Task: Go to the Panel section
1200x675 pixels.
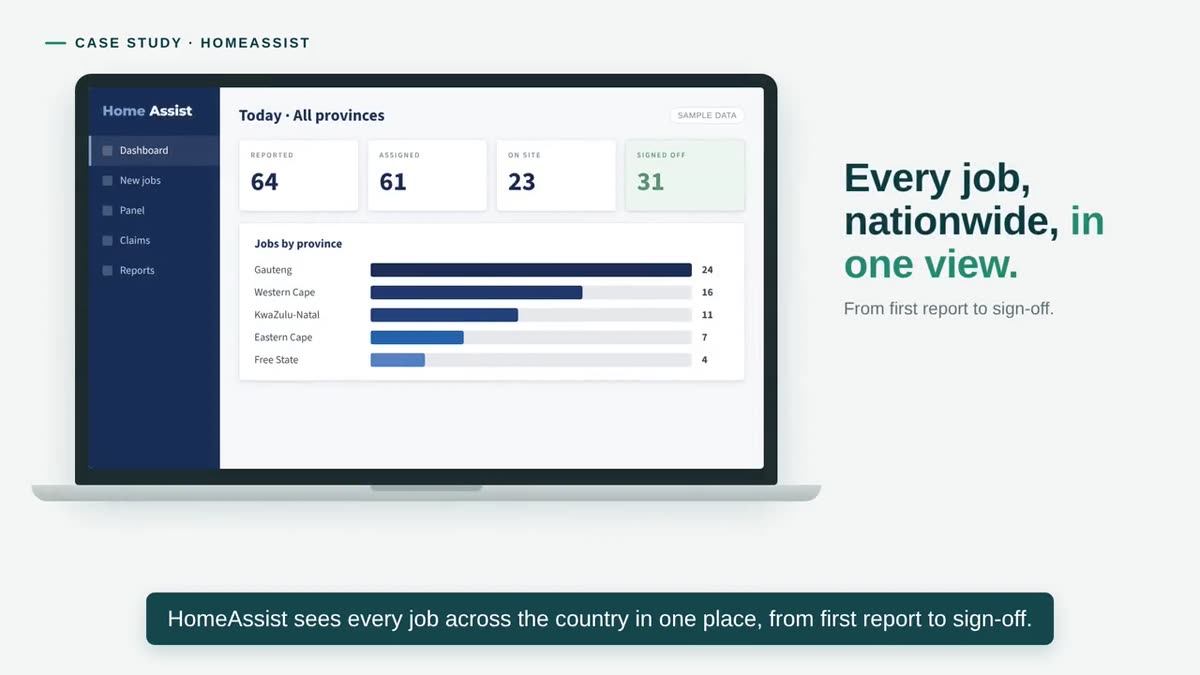Action: pyautogui.click(x=154, y=211)
